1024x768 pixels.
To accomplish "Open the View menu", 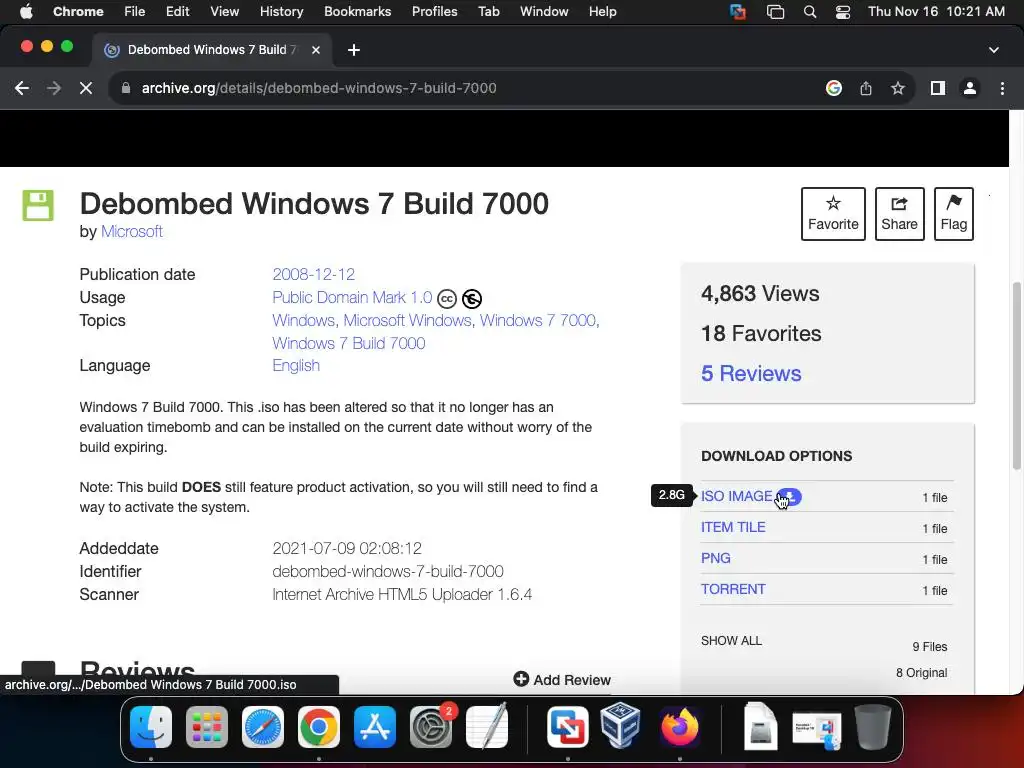I will [225, 11].
